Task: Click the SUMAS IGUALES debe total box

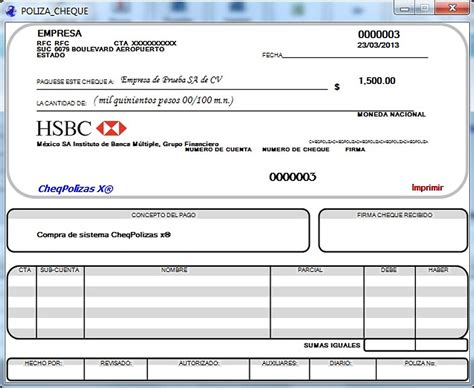Action: pos(390,345)
